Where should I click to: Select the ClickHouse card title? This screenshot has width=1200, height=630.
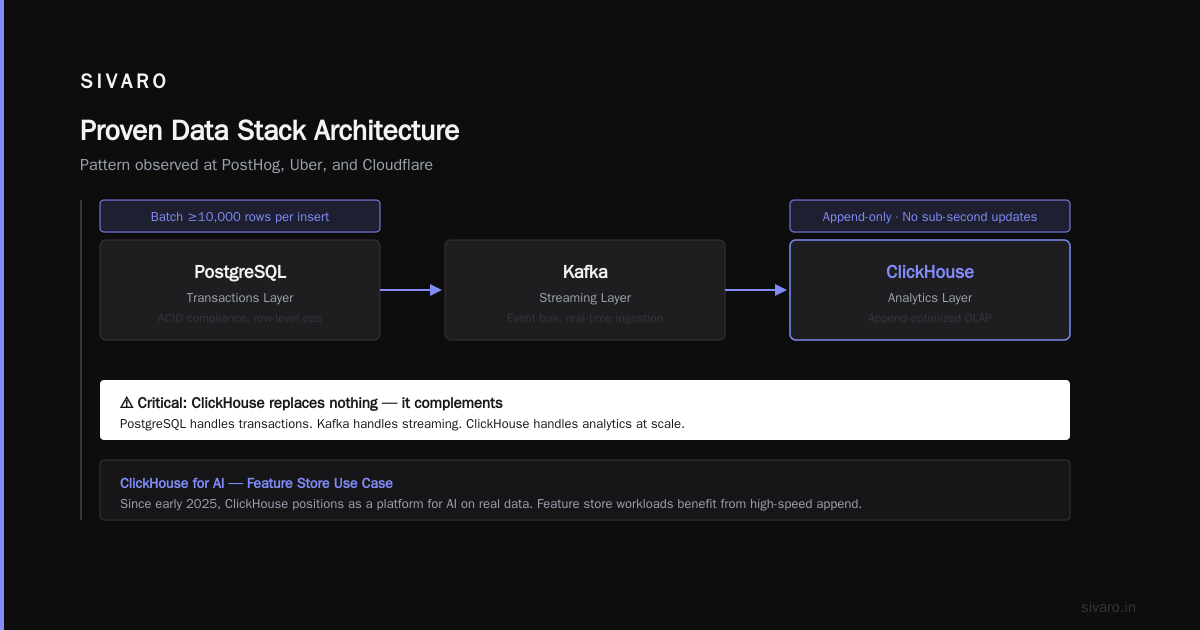click(930, 272)
